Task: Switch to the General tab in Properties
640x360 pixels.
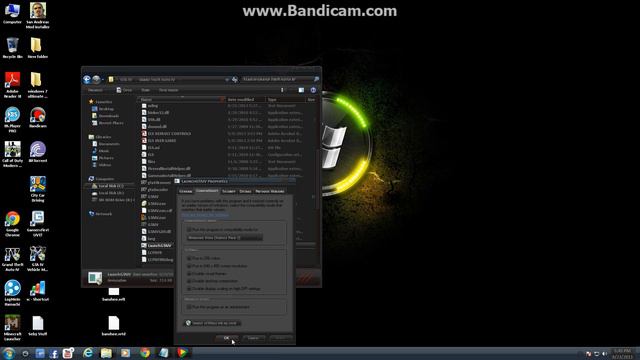Action: pyautogui.click(x=185, y=191)
